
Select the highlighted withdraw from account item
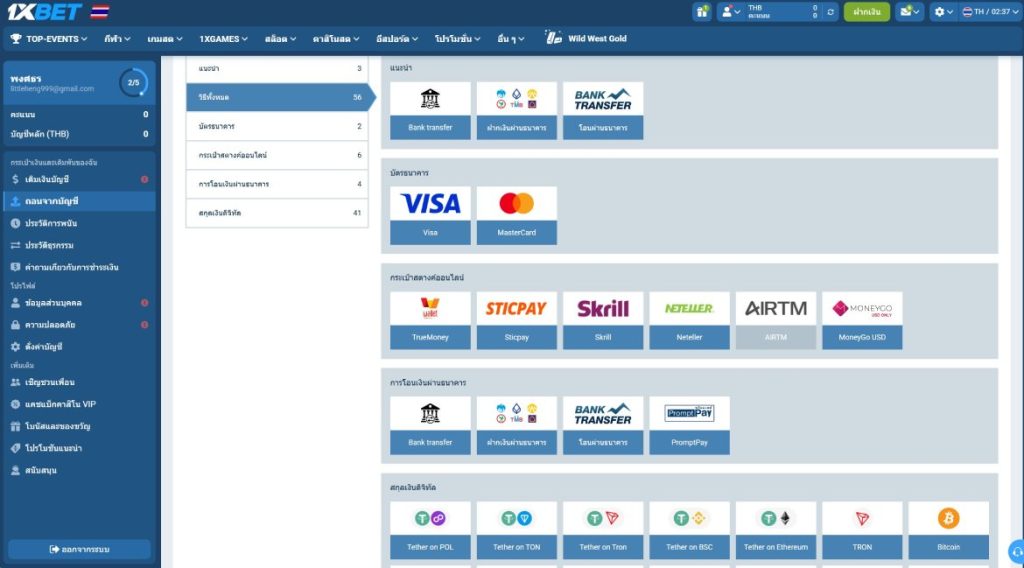(x=79, y=201)
